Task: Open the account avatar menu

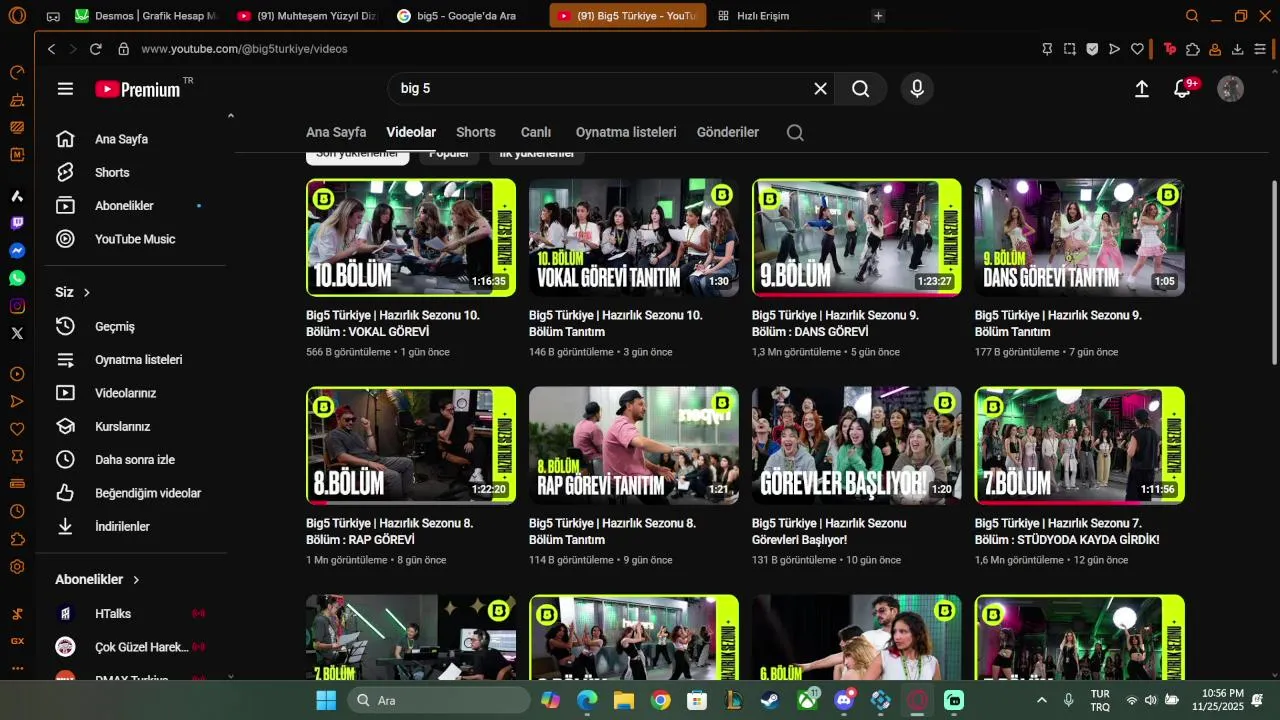Action: coord(1230,89)
